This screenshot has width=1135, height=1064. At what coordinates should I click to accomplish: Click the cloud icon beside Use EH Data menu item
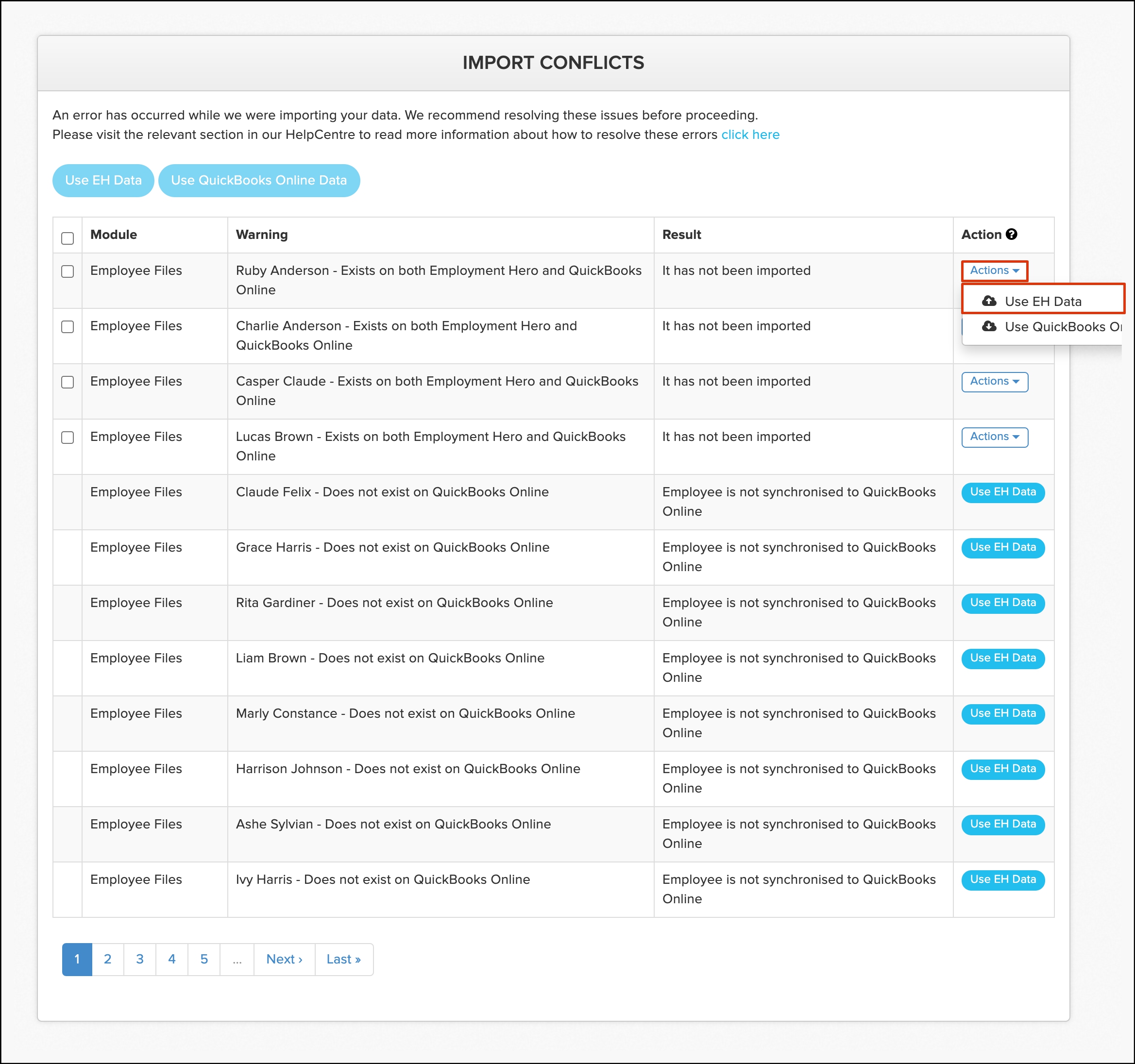point(989,301)
